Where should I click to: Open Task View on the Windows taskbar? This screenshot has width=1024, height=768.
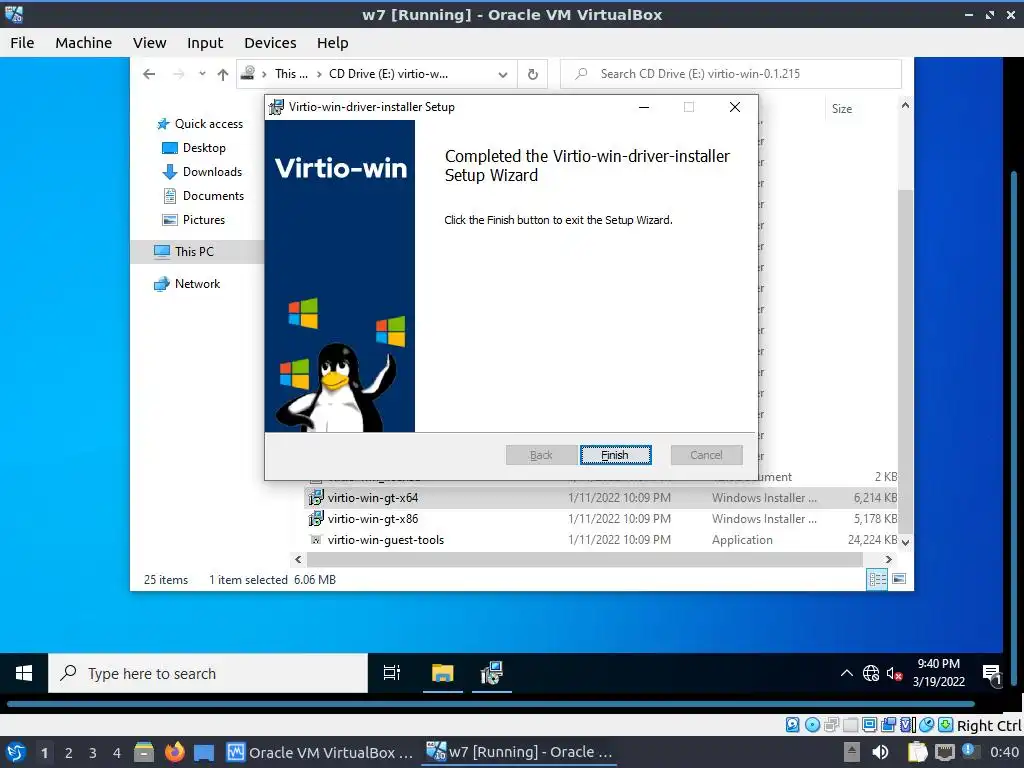[x=392, y=673]
